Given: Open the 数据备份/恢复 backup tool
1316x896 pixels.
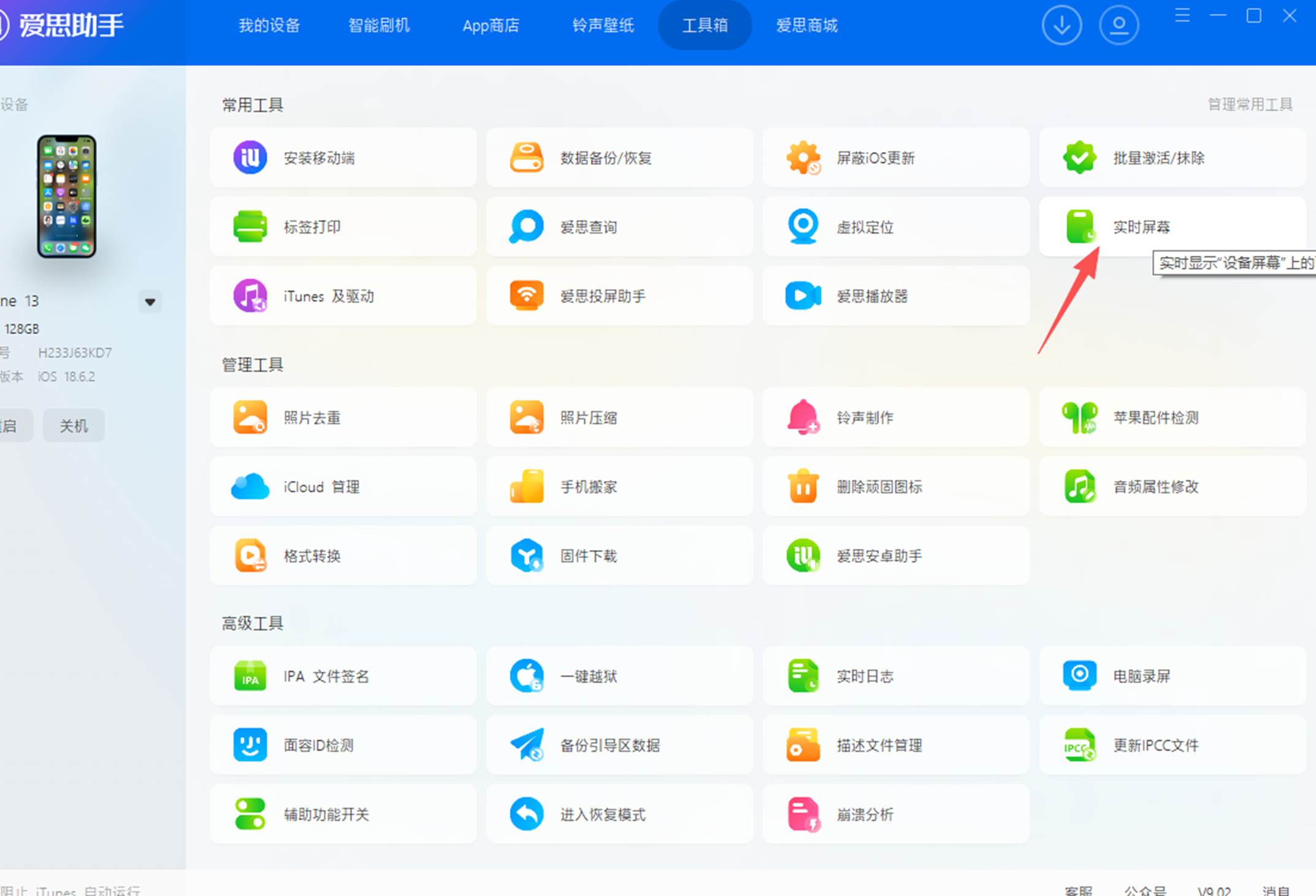Looking at the screenshot, I should pyautogui.click(x=605, y=158).
